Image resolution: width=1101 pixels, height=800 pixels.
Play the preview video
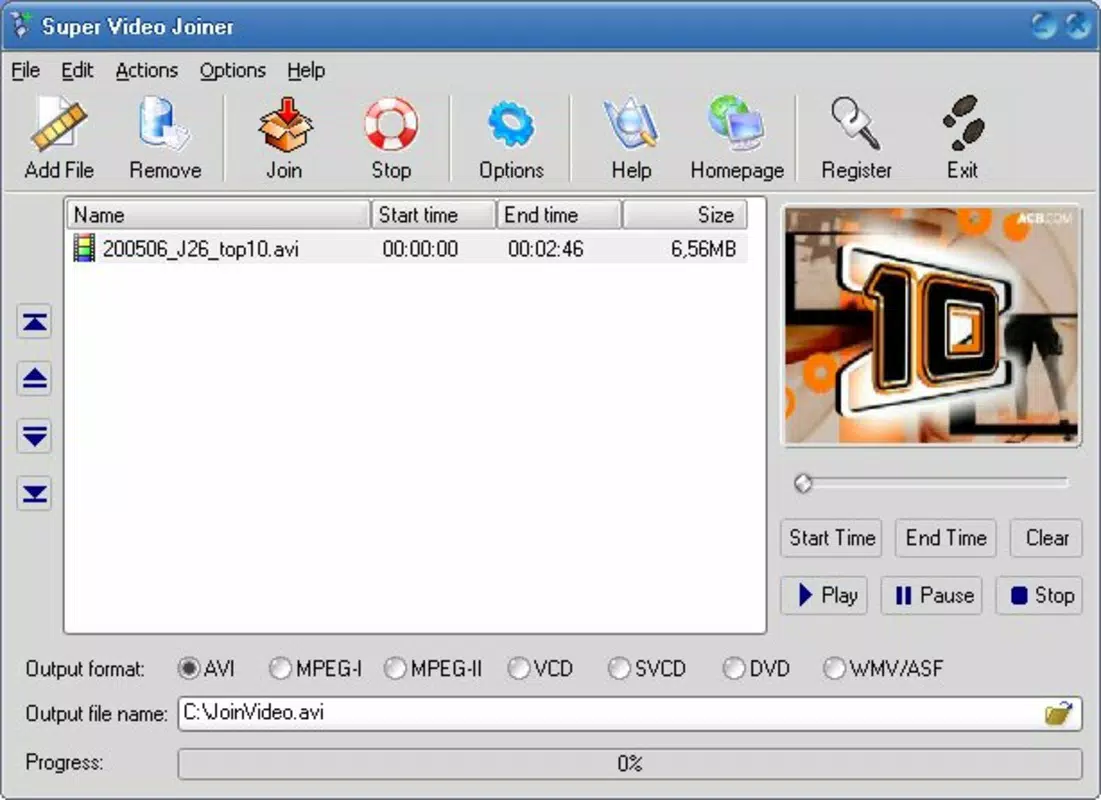pos(824,596)
